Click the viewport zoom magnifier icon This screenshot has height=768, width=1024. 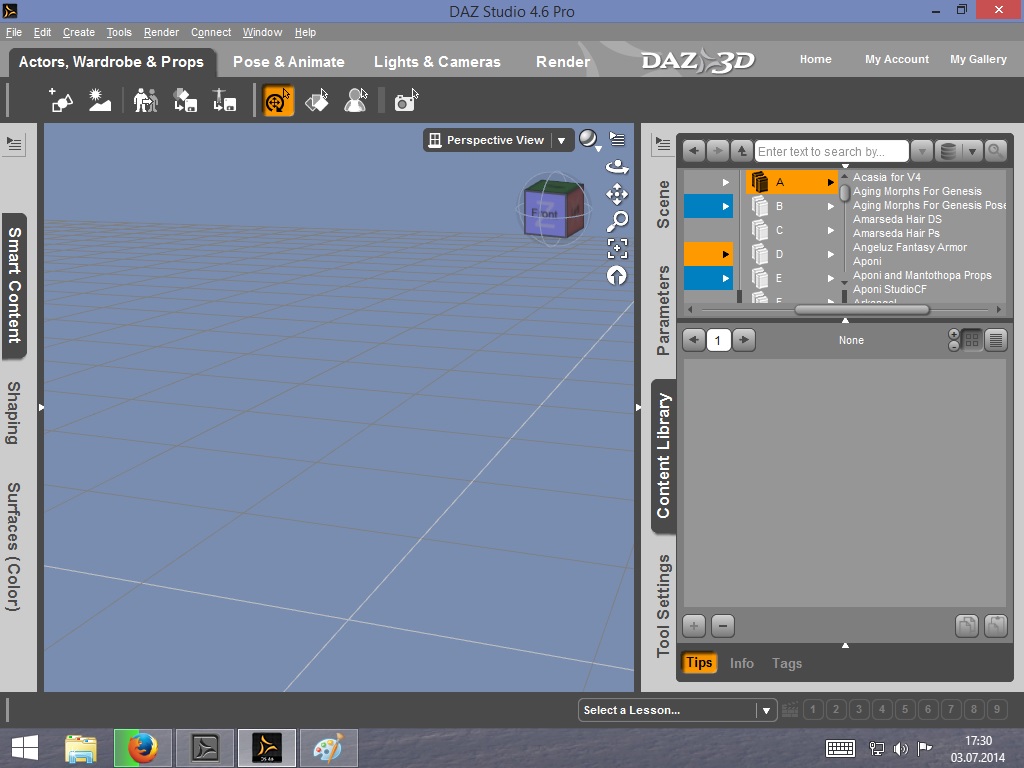617,221
